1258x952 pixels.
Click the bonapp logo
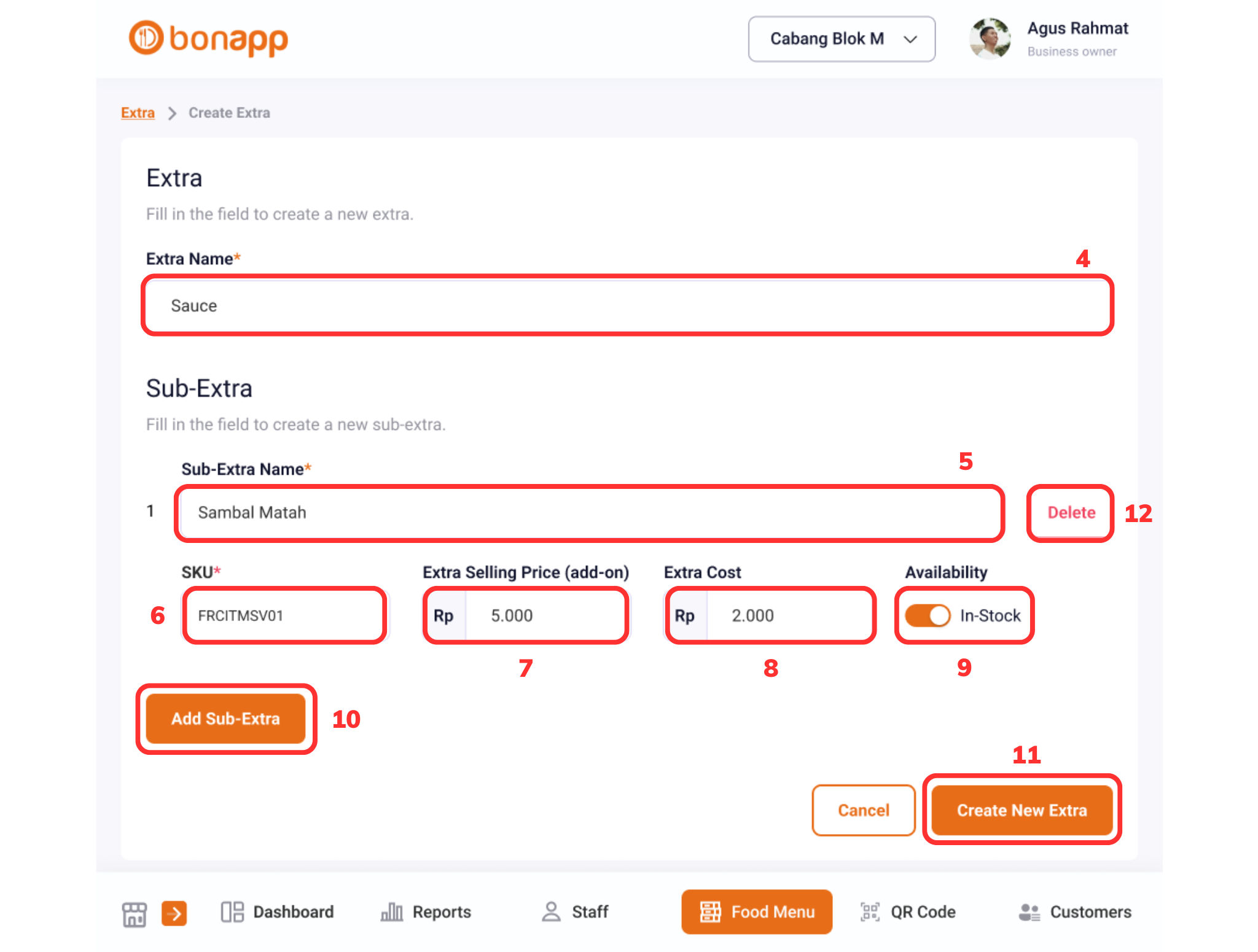click(209, 39)
